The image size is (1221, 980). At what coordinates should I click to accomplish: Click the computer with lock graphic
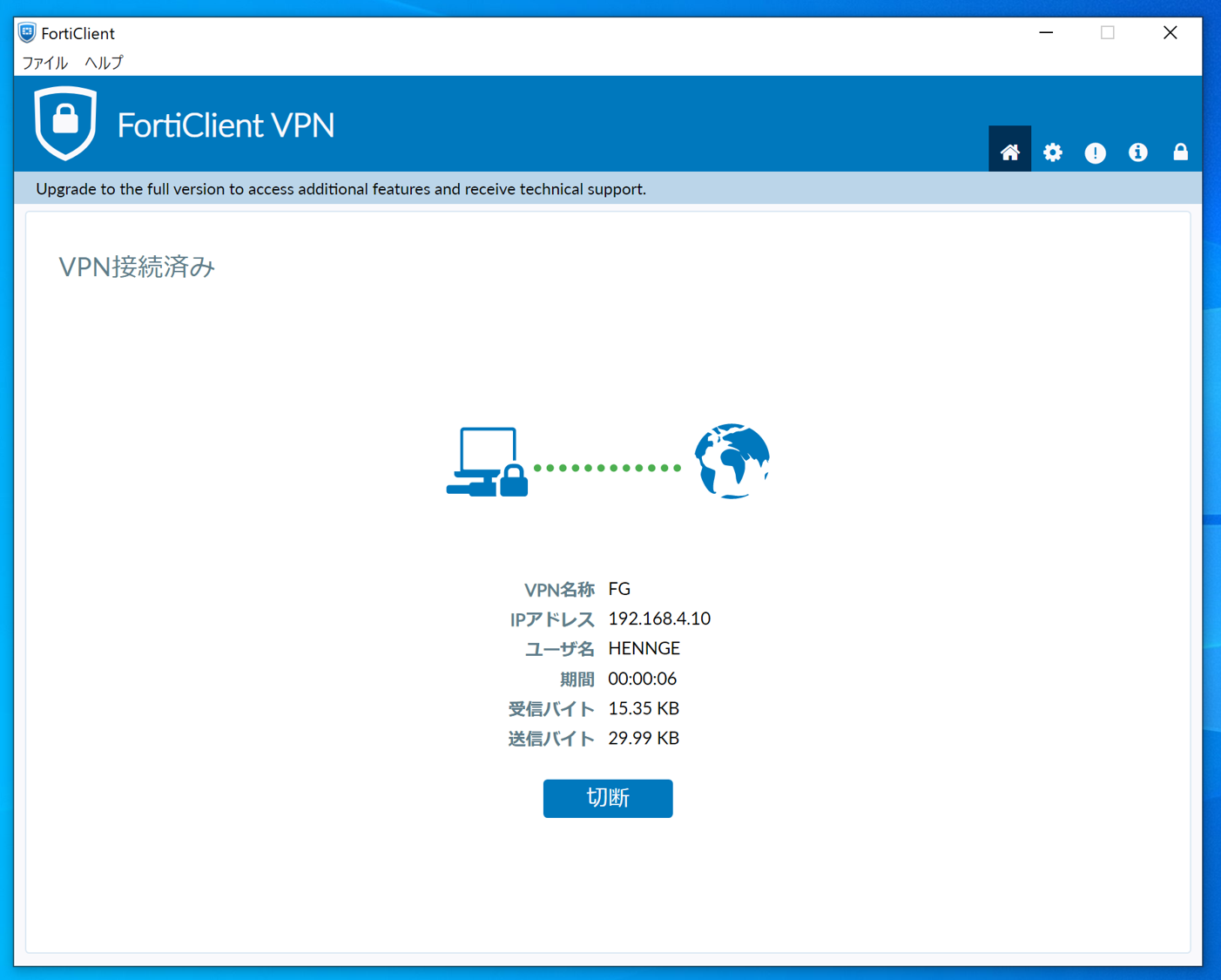point(487,462)
